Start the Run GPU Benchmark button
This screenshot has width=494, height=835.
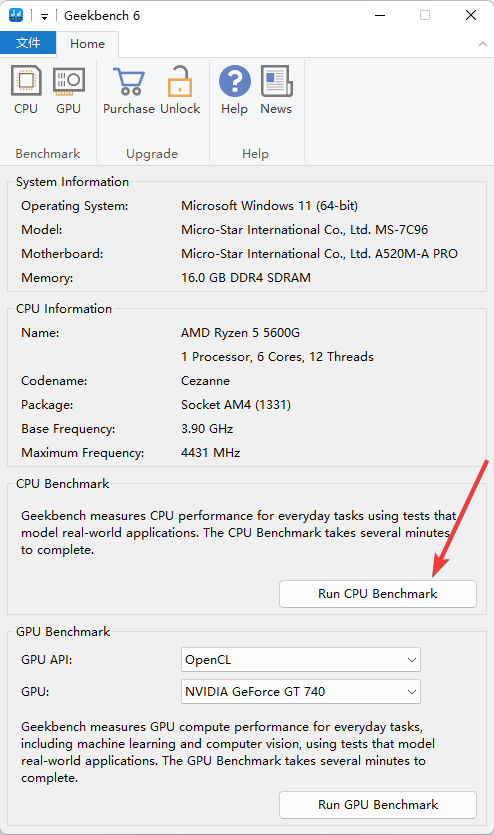[x=378, y=805]
